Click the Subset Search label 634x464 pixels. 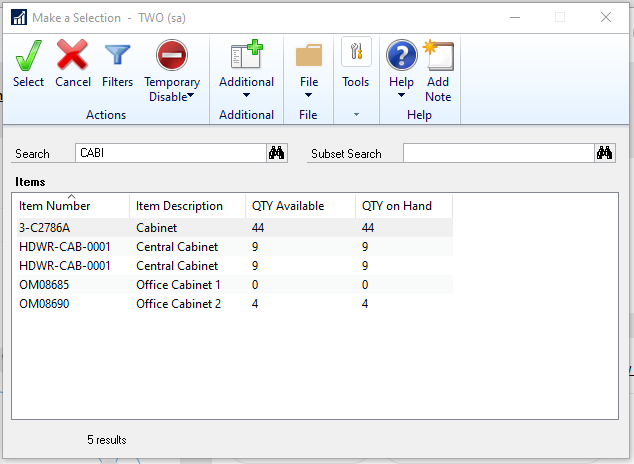pos(346,154)
